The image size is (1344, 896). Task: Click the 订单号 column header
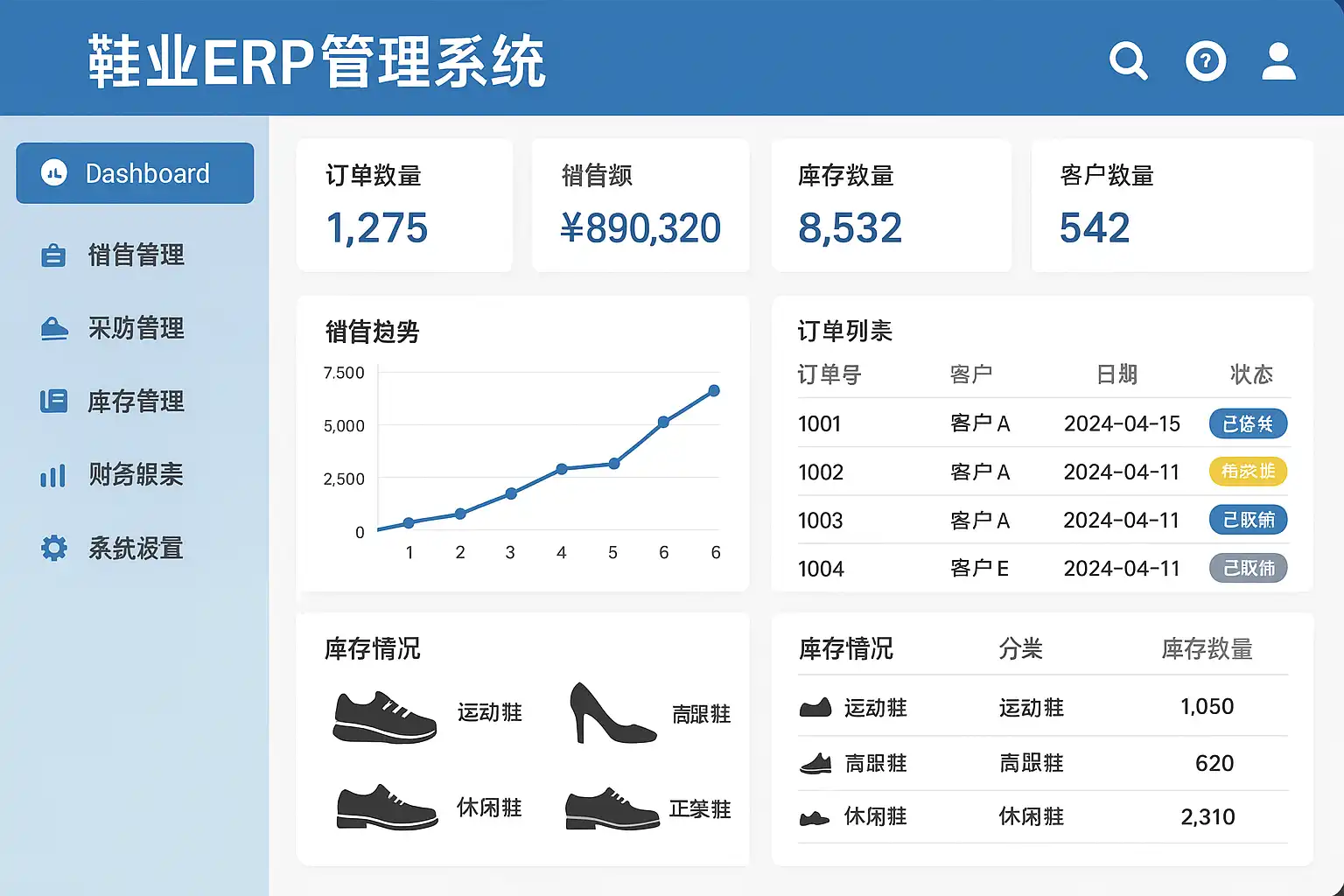click(x=829, y=374)
